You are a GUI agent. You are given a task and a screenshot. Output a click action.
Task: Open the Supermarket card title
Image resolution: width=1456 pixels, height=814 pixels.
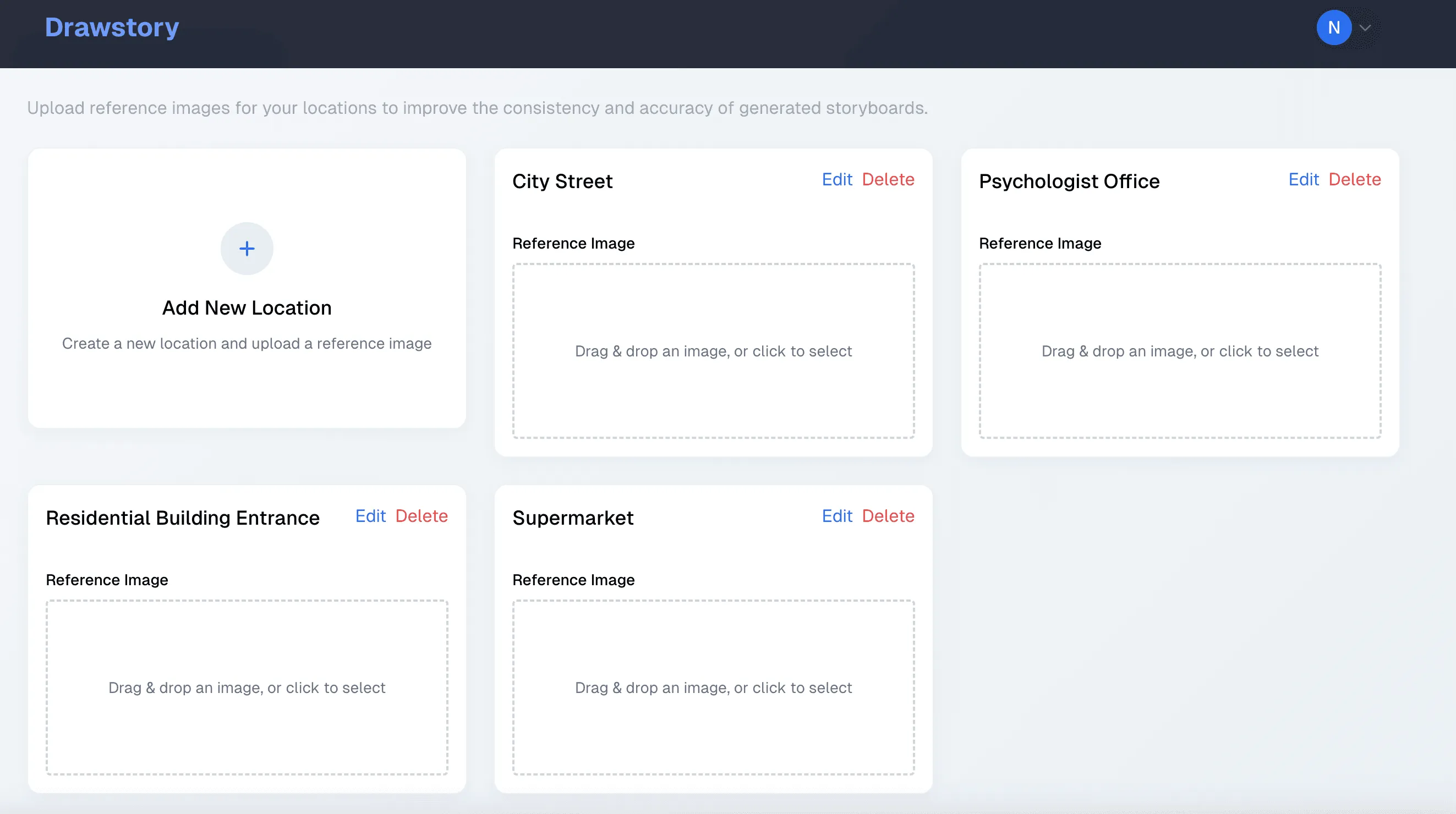(x=573, y=518)
